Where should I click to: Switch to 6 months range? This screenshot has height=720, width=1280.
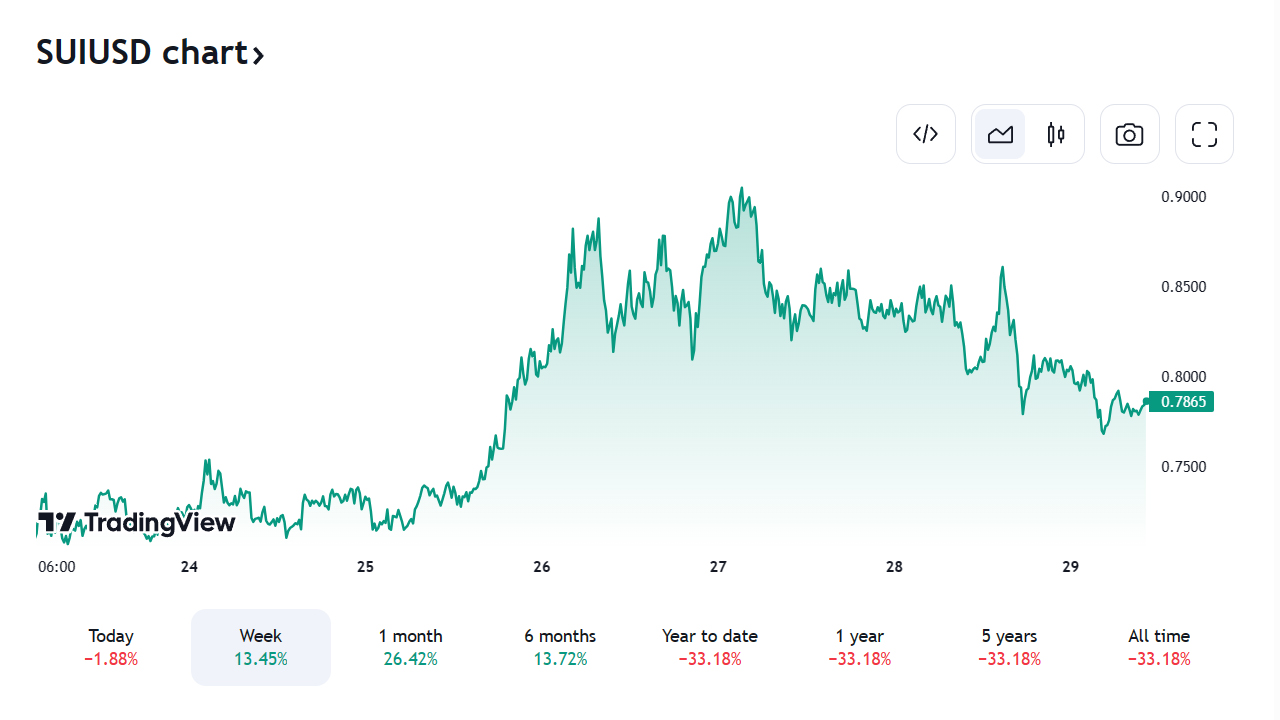(560, 647)
